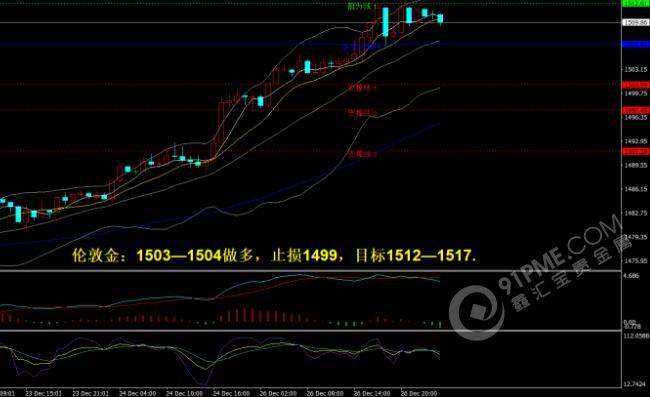Screen dimensions: 650x397
Task: Click the 23 Dec 15:01 time label
Action: pos(44,393)
